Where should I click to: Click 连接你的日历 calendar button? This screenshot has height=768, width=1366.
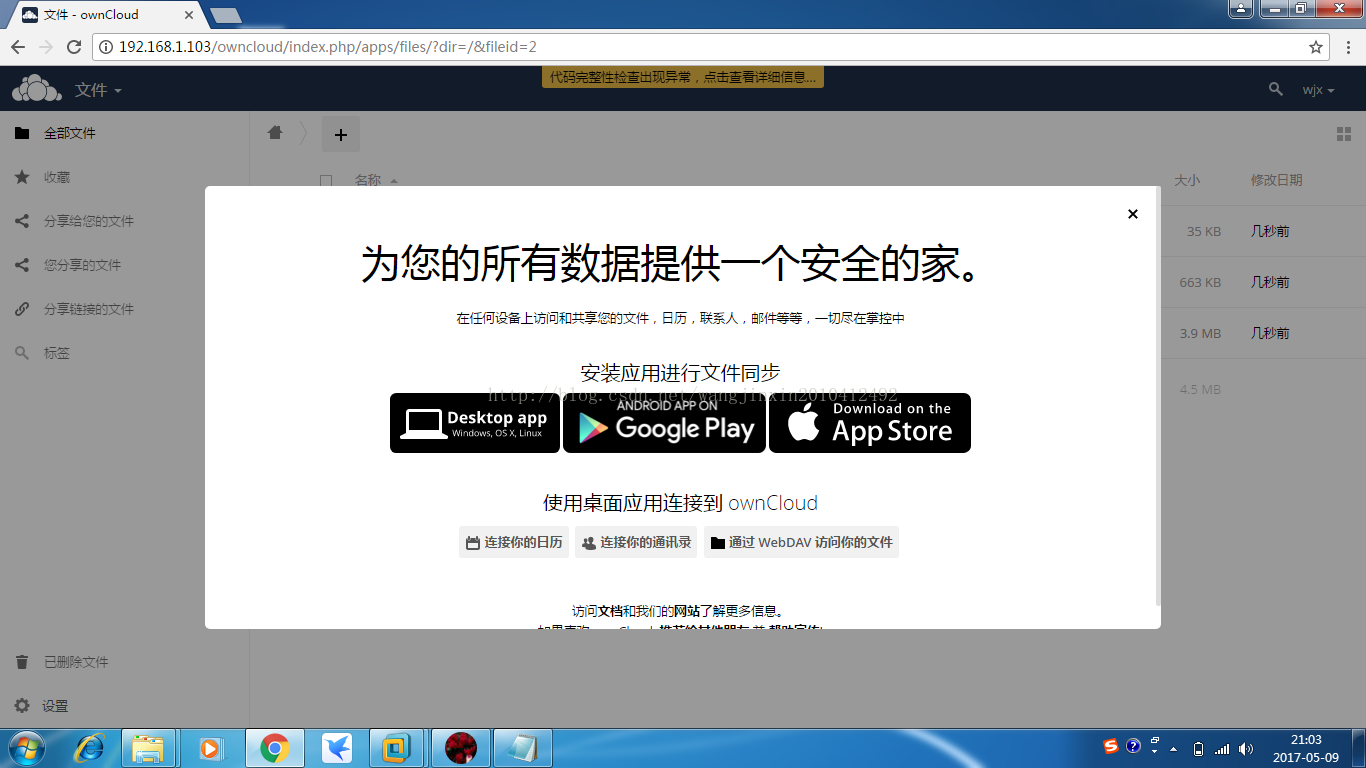[514, 542]
